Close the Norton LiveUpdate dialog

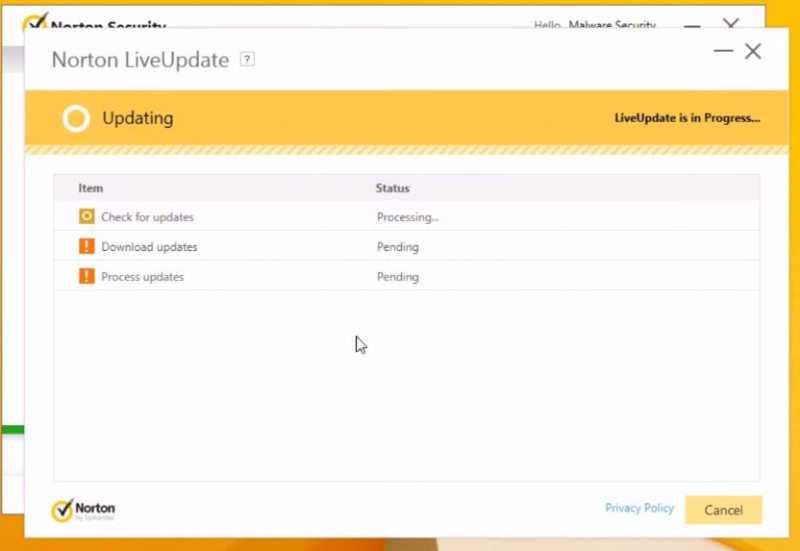click(753, 51)
